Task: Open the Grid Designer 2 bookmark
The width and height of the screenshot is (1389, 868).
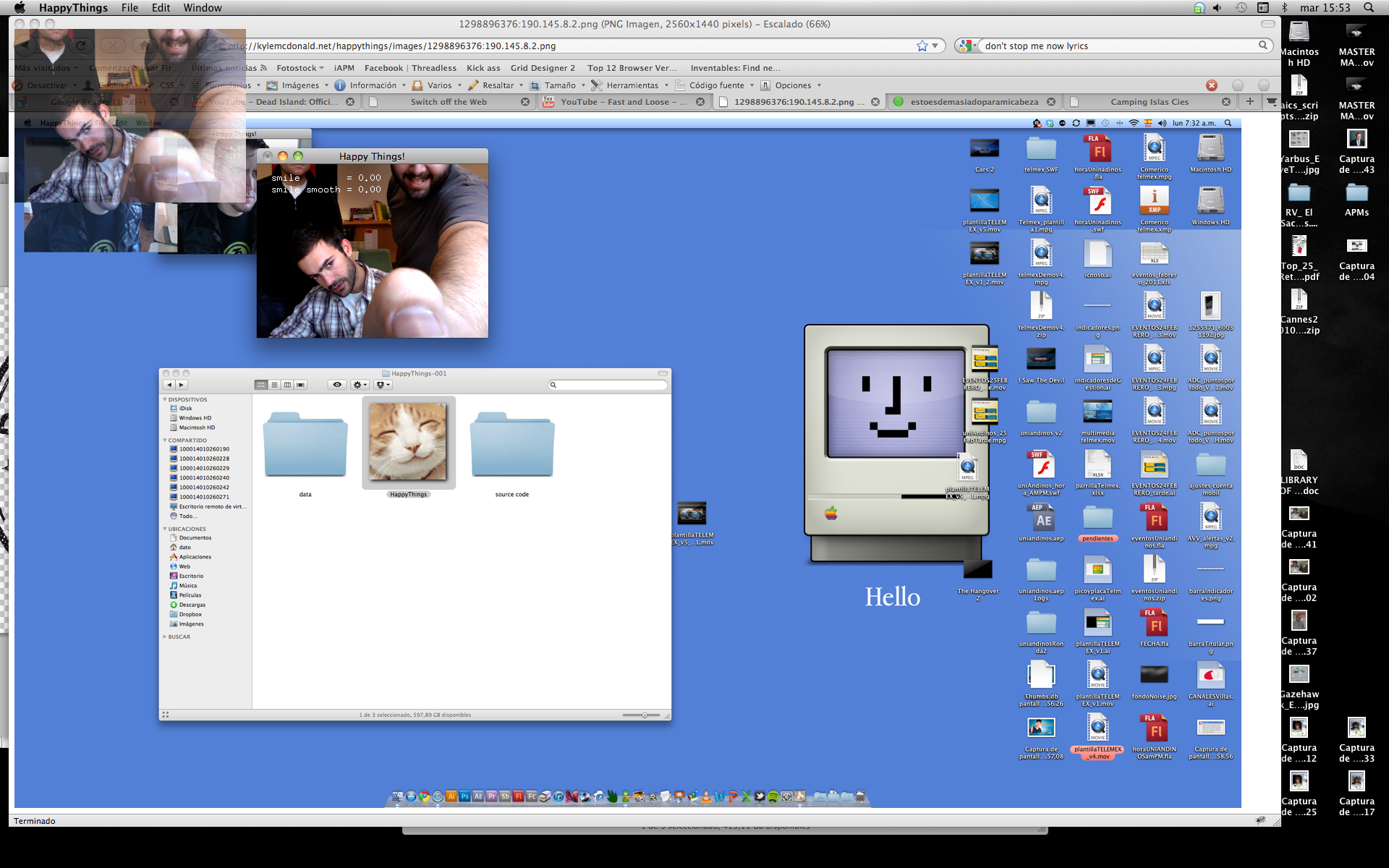Action: pos(543,68)
